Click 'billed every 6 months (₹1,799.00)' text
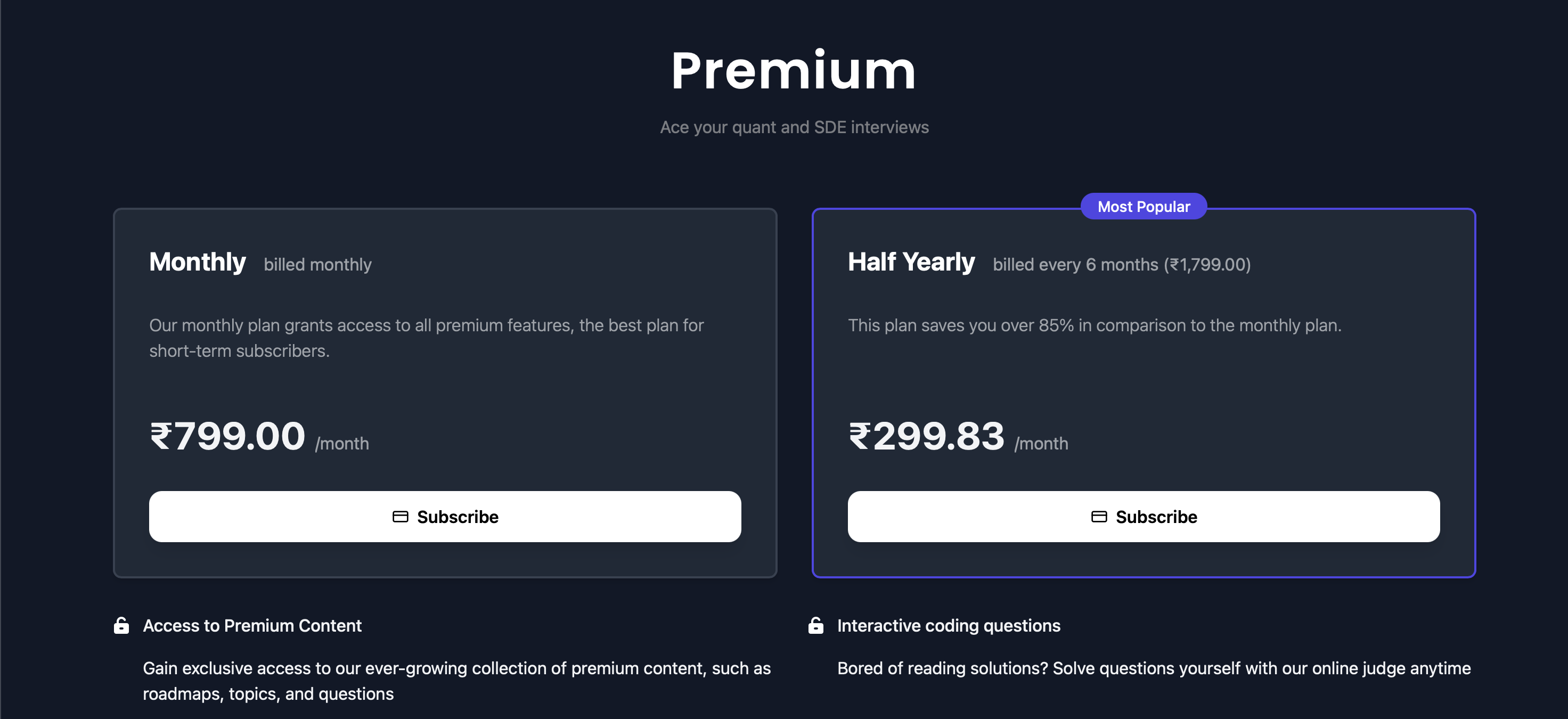 point(1121,265)
